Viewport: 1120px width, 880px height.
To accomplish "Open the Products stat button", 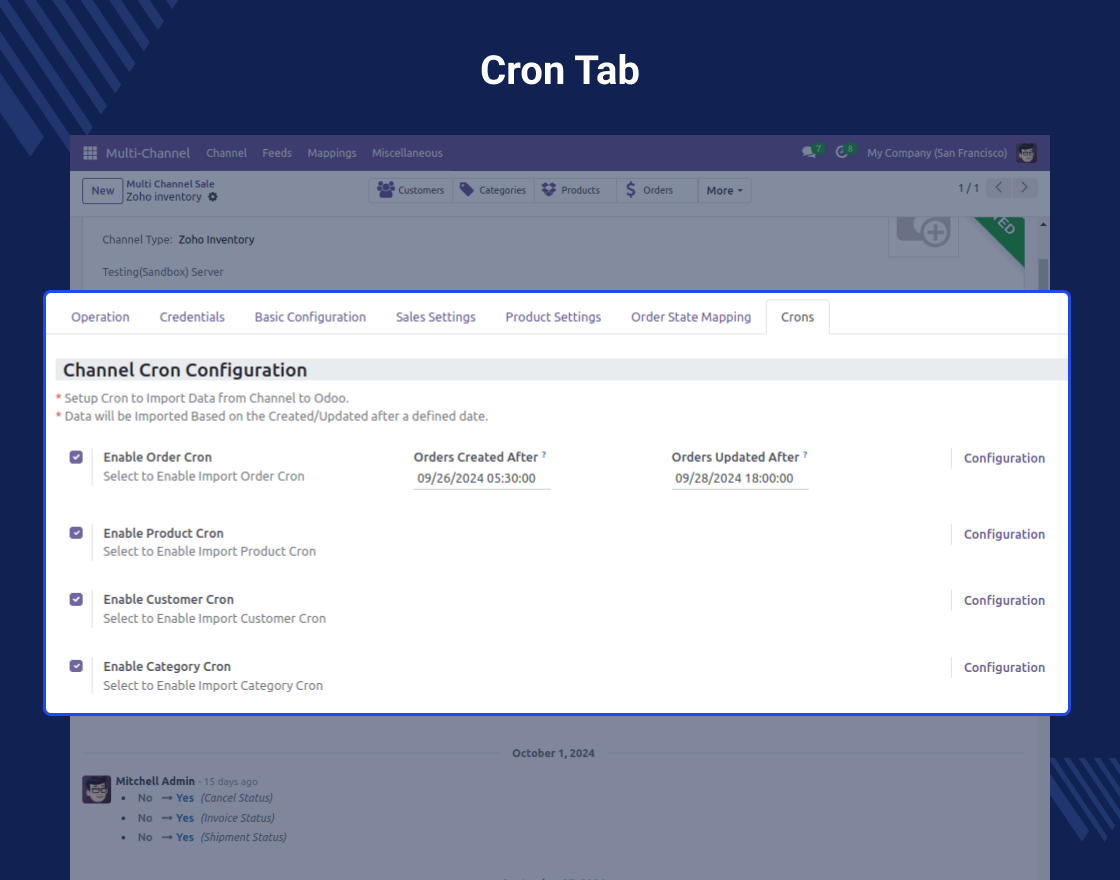I will click(575, 190).
